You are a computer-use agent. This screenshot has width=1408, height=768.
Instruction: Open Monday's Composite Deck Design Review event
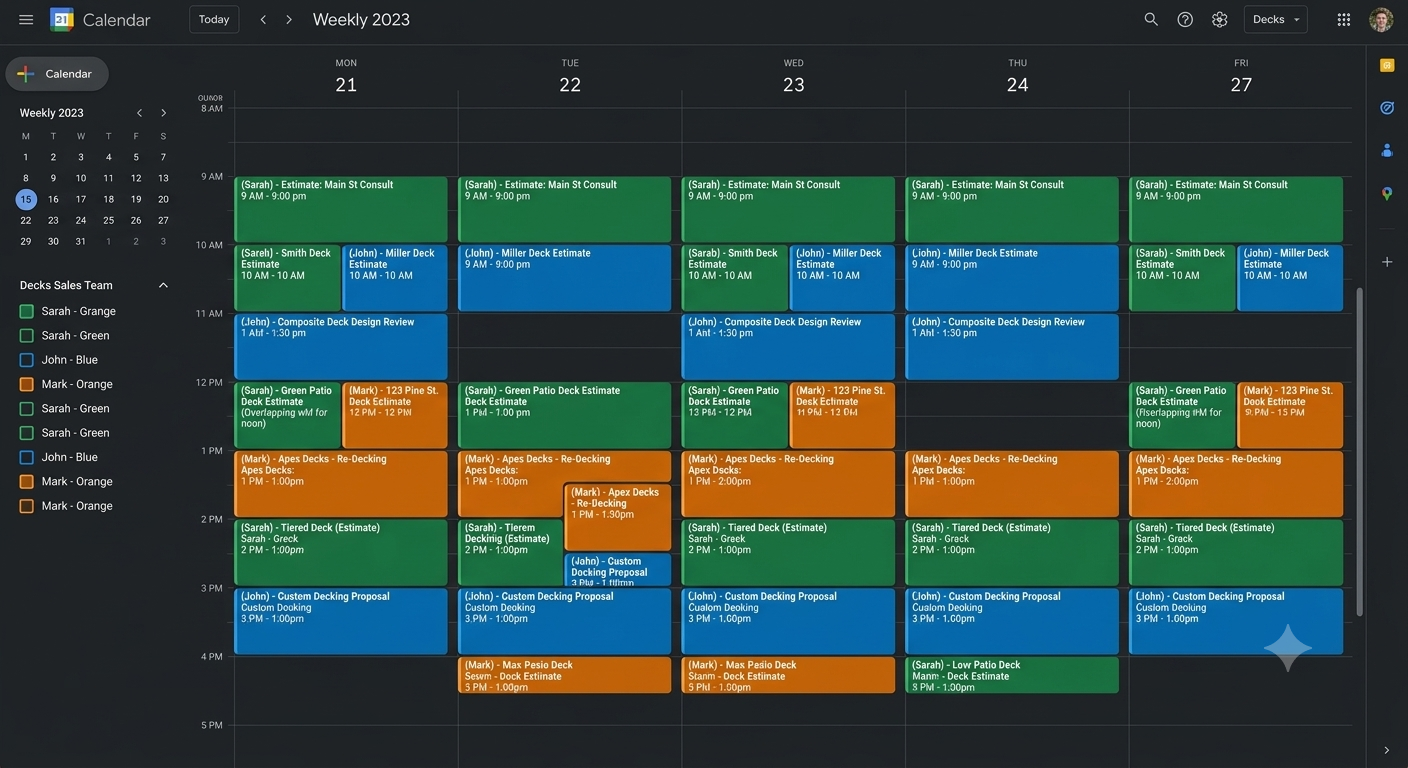click(x=341, y=347)
